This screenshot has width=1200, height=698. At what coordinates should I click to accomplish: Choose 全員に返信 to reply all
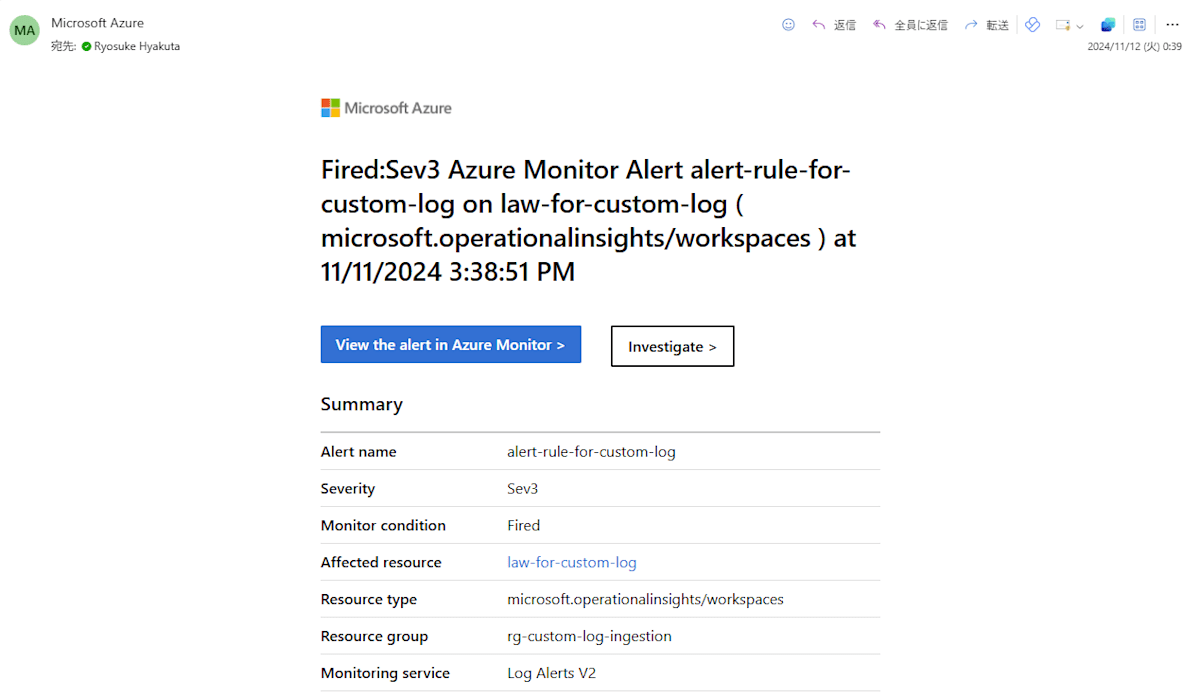pyautogui.click(x=910, y=25)
